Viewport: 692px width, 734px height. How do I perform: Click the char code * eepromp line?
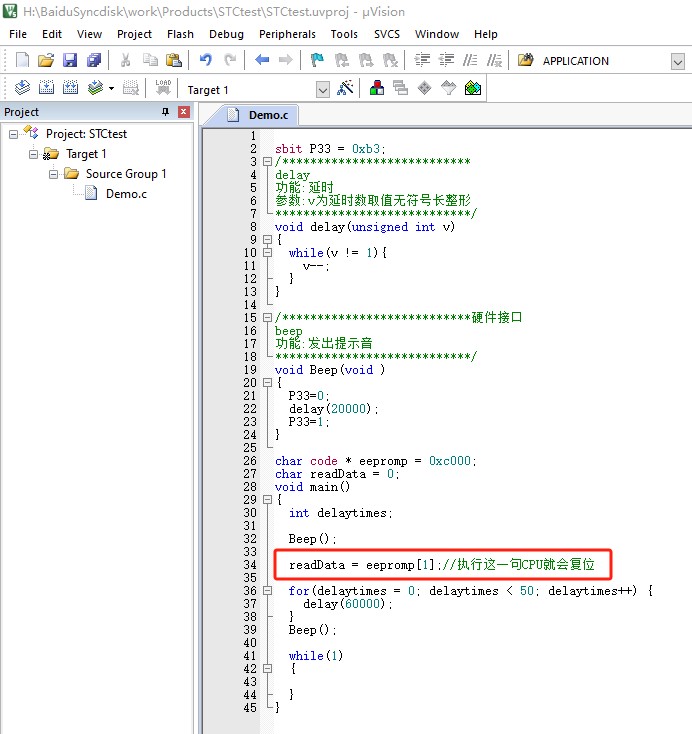pos(375,461)
